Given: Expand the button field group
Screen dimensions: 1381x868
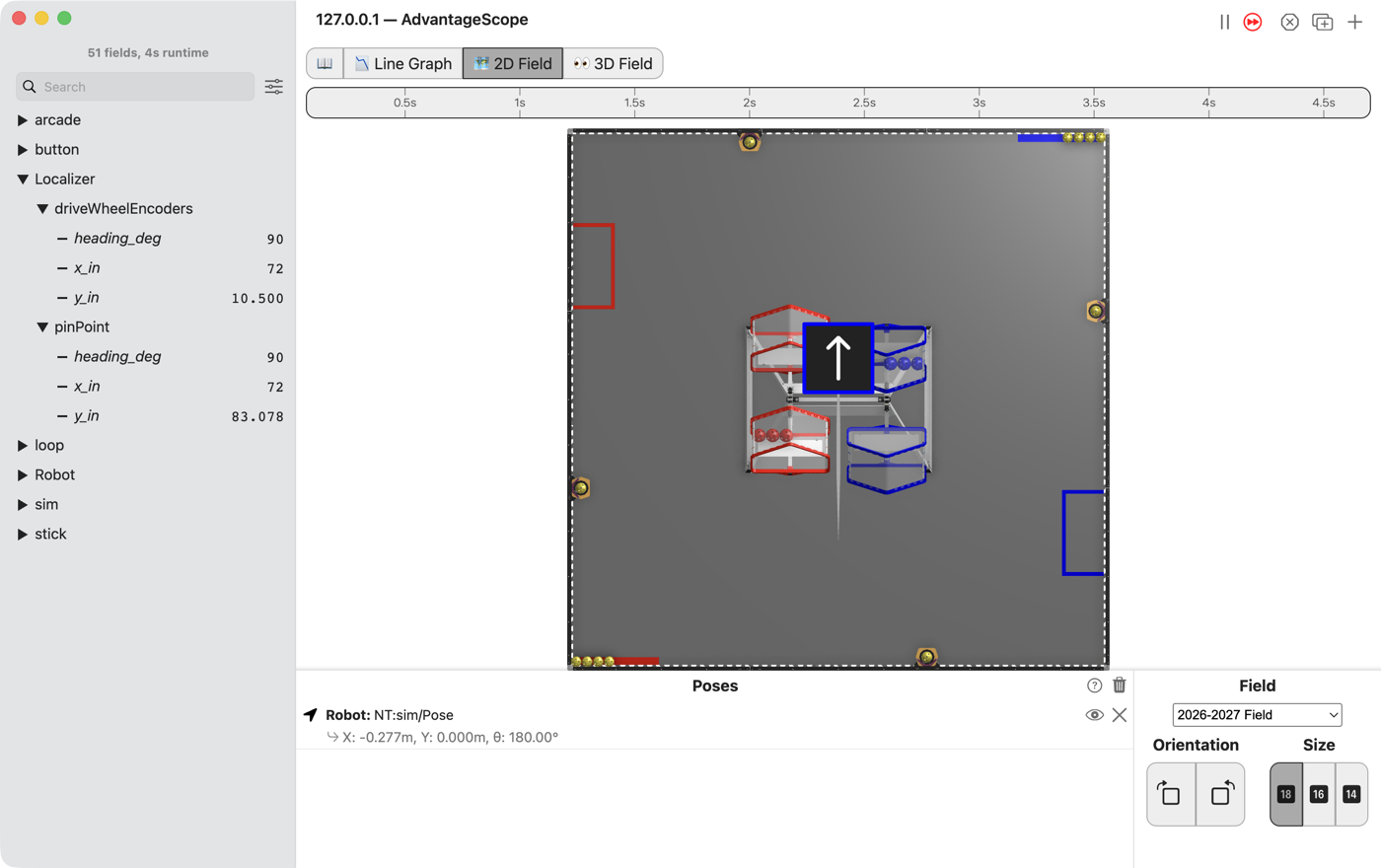Looking at the screenshot, I should (x=23, y=150).
